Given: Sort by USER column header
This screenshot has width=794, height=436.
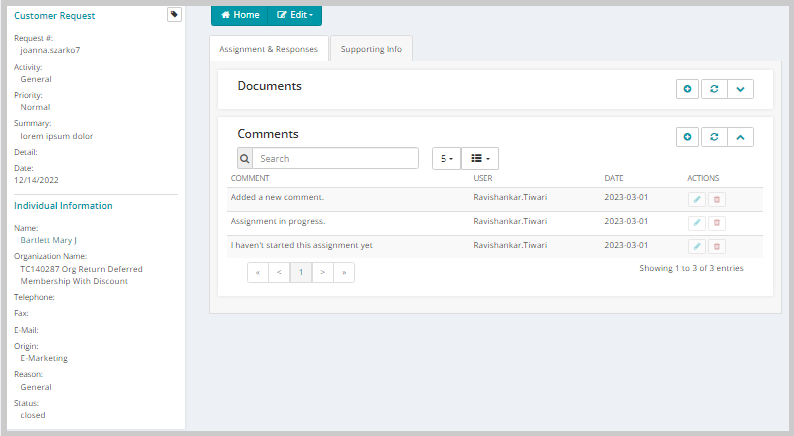Looking at the screenshot, I should [x=483, y=178].
